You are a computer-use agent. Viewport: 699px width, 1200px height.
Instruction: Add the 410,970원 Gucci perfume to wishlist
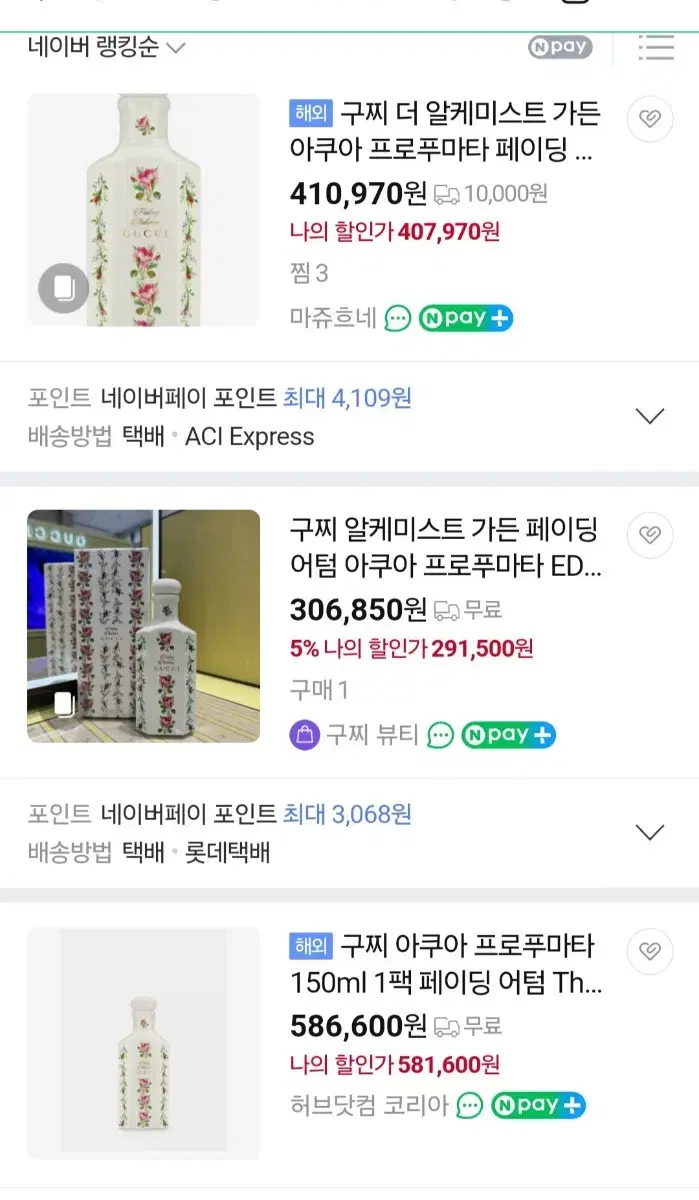pyautogui.click(x=650, y=120)
